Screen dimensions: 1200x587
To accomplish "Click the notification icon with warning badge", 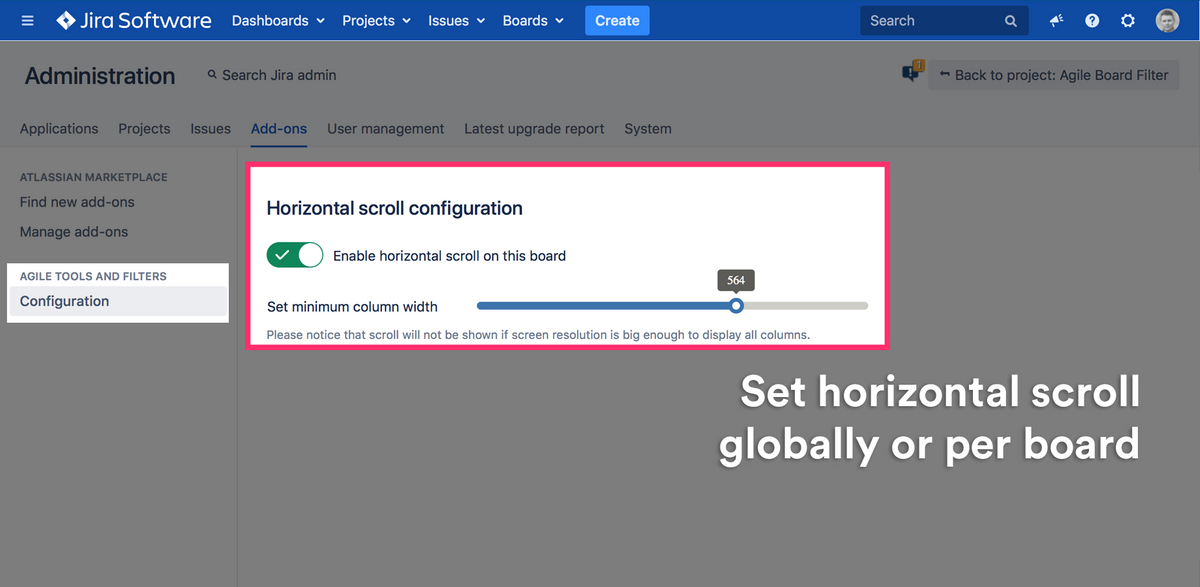I will [911, 73].
